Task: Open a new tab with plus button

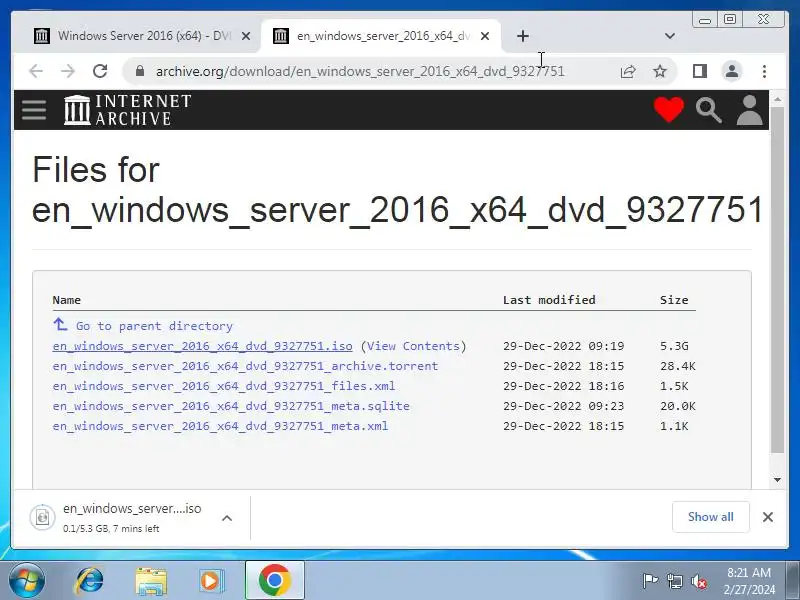Action: tap(522, 36)
